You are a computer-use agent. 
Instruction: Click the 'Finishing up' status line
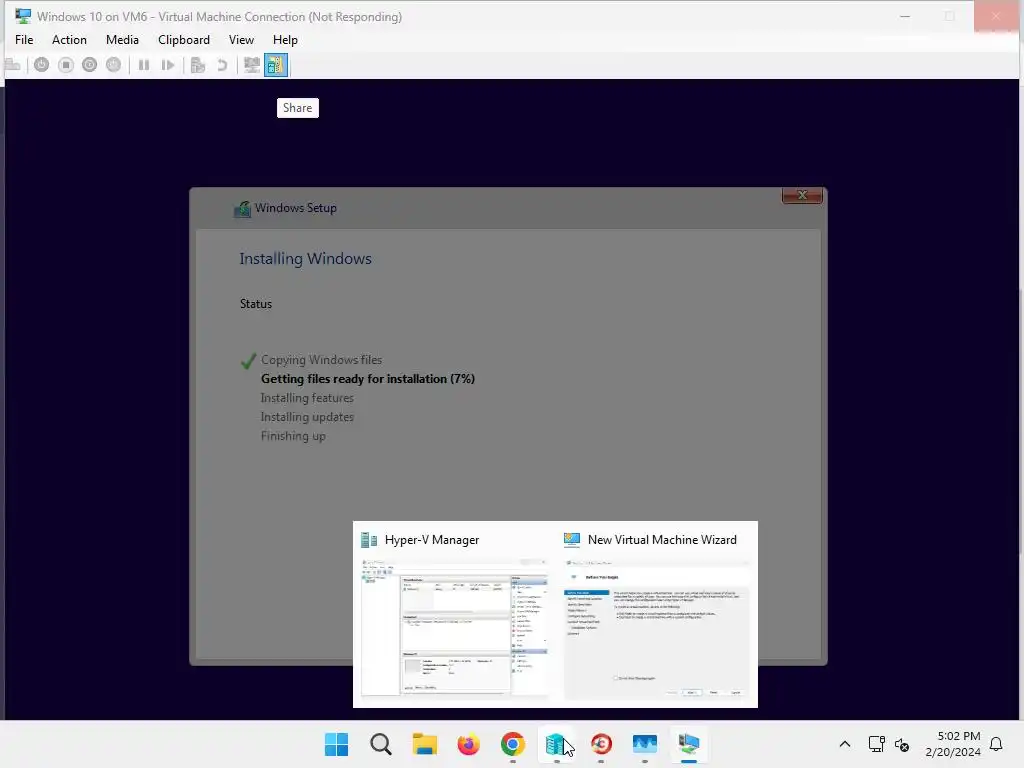(293, 436)
